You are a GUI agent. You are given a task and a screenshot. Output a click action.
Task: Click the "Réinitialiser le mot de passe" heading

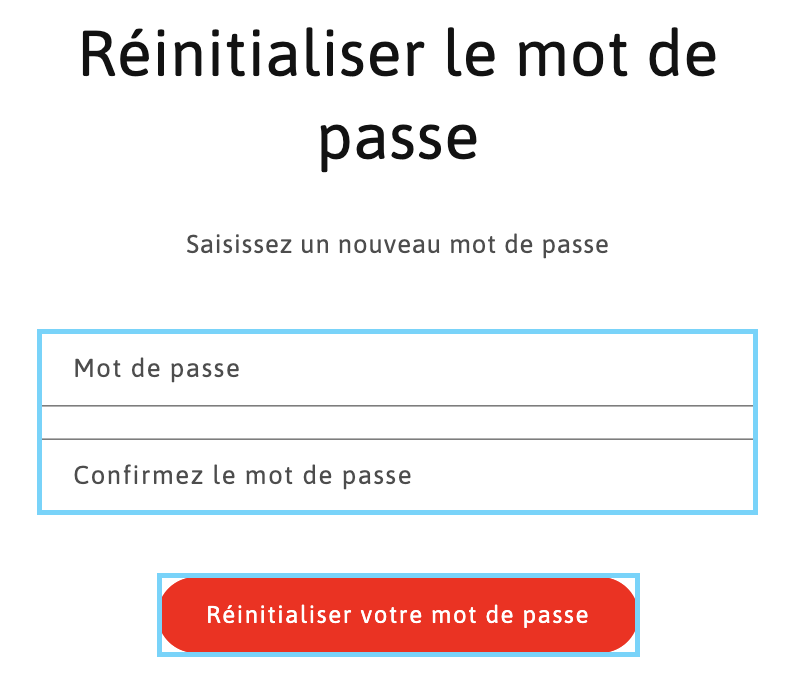click(x=397, y=95)
